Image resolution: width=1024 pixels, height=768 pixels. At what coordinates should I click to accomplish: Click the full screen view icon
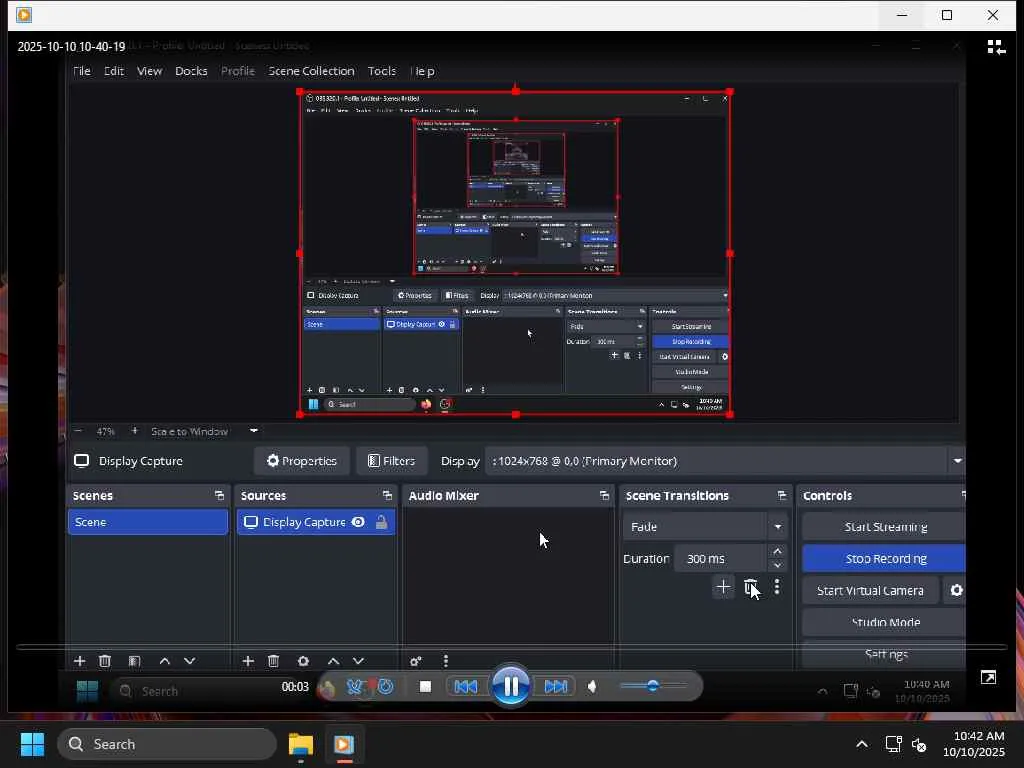[x=988, y=678]
